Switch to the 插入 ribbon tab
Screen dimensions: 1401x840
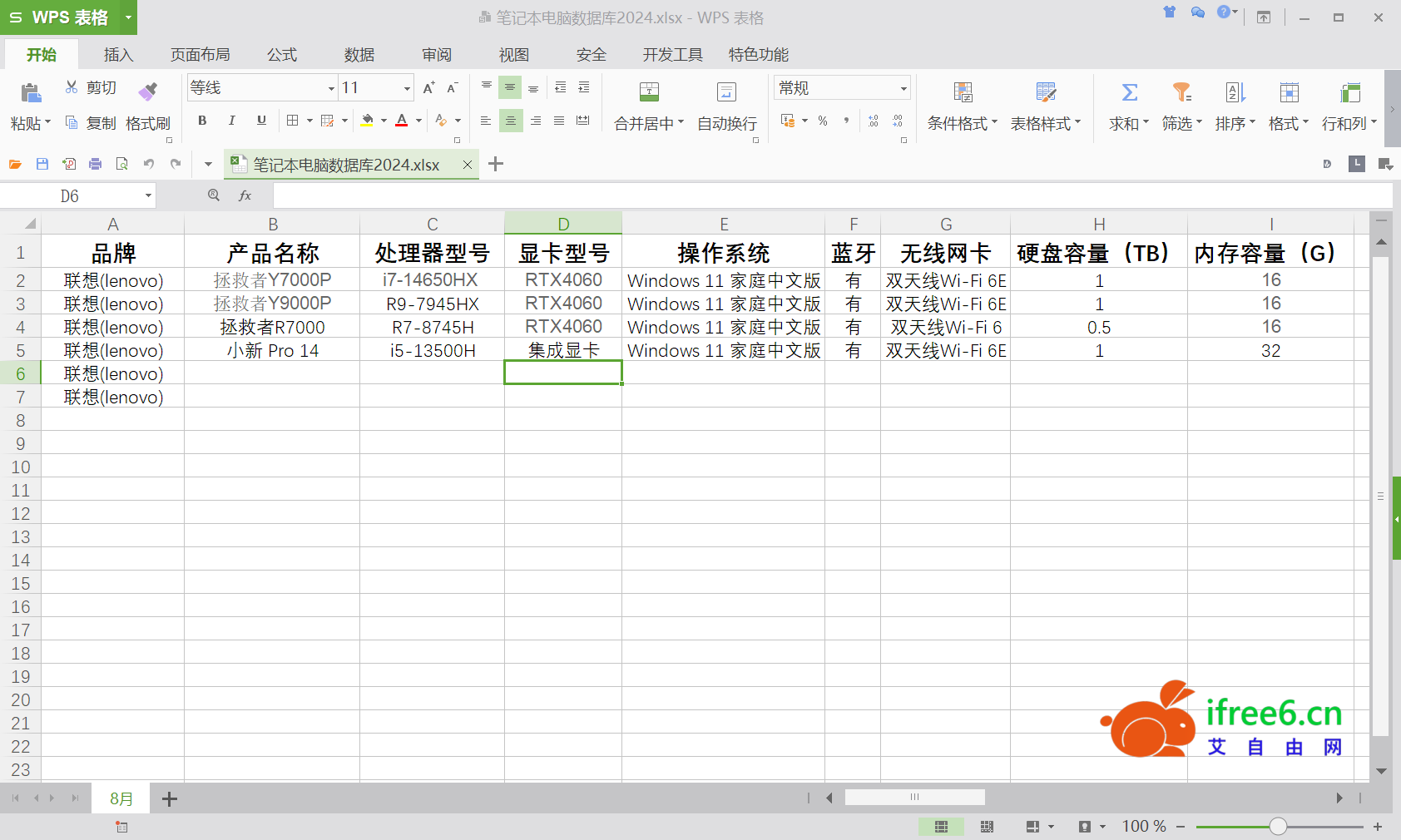tap(118, 55)
